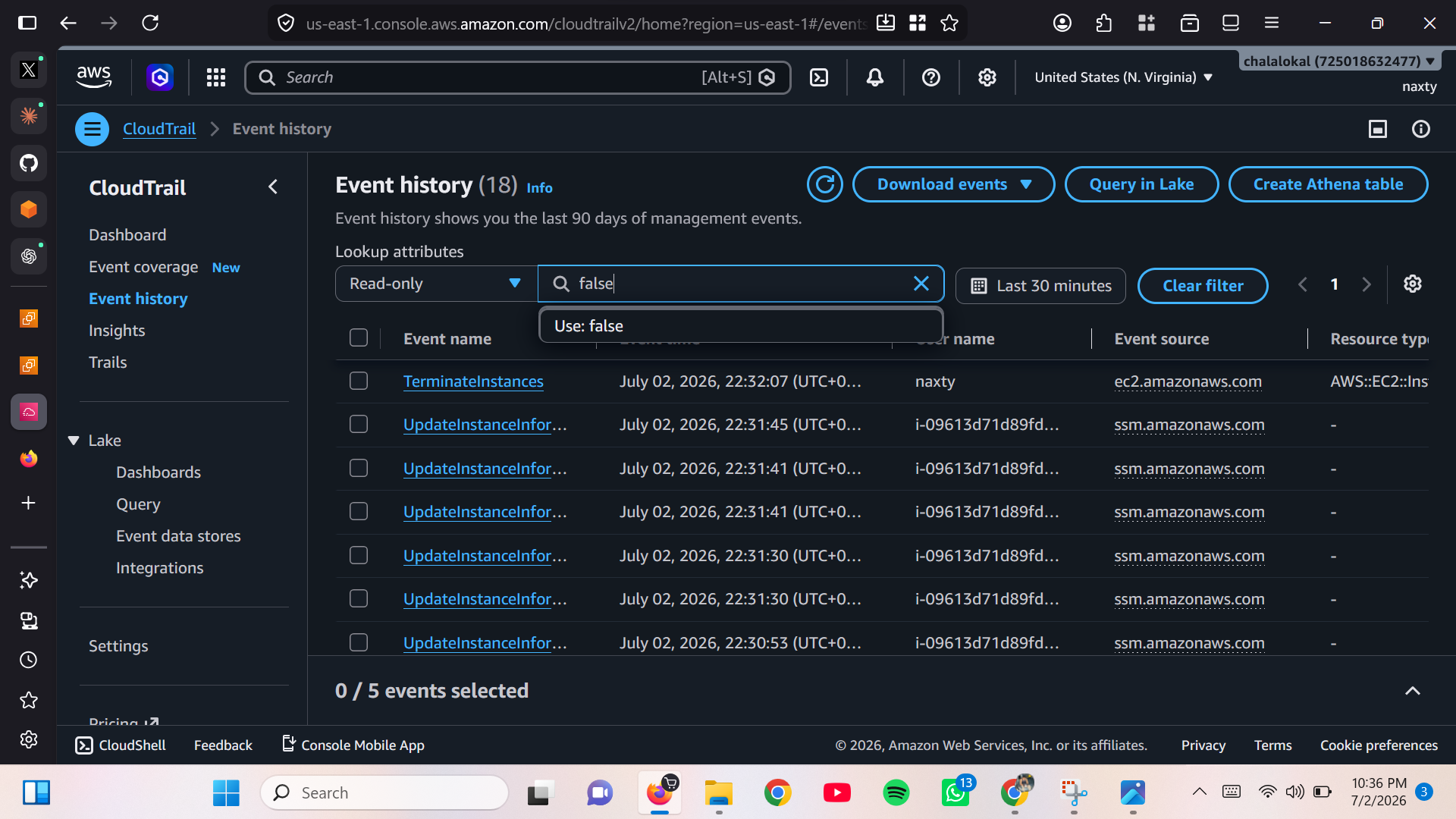
Task: Follow the CloudTrail breadcrumb link
Action: click(159, 129)
